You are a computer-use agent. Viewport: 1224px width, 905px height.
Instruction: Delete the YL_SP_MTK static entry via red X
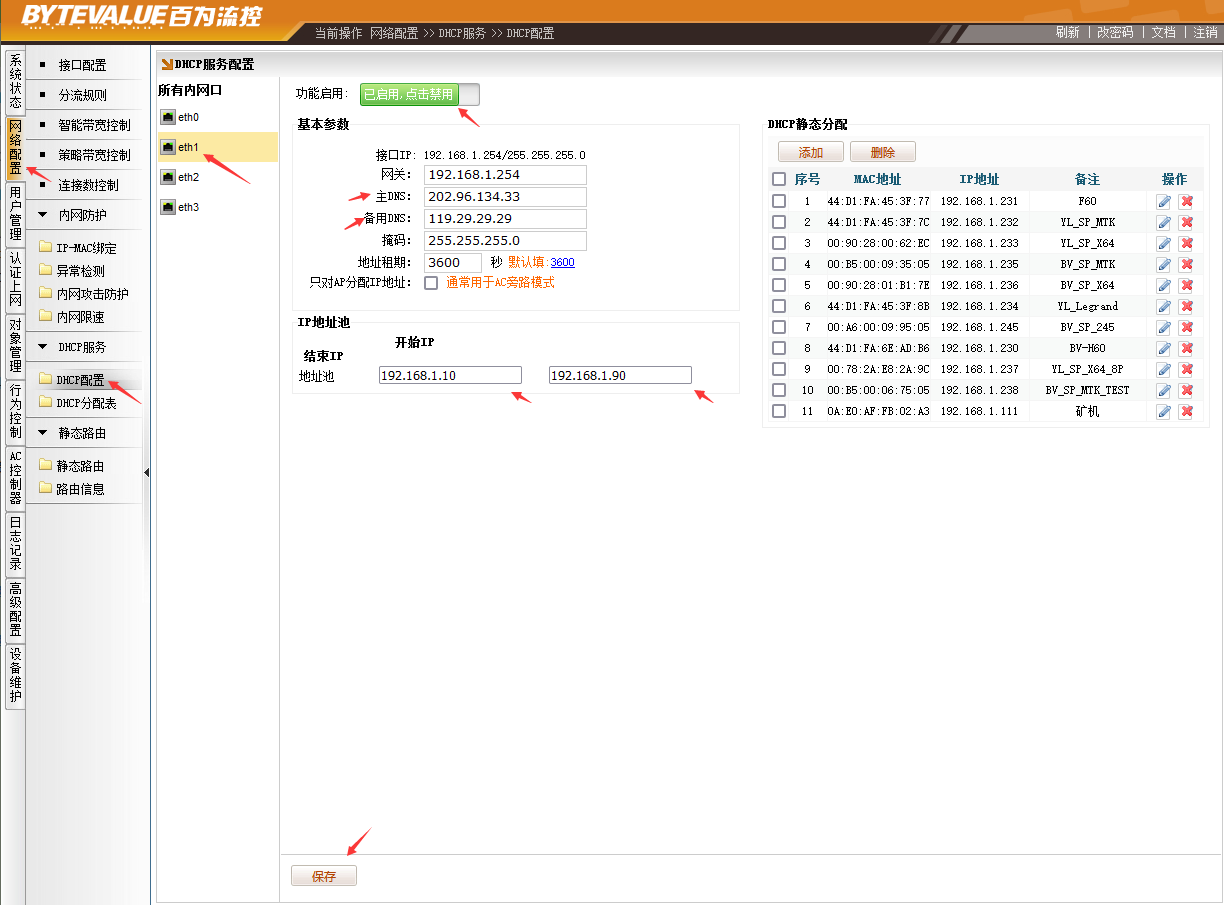(x=1186, y=222)
